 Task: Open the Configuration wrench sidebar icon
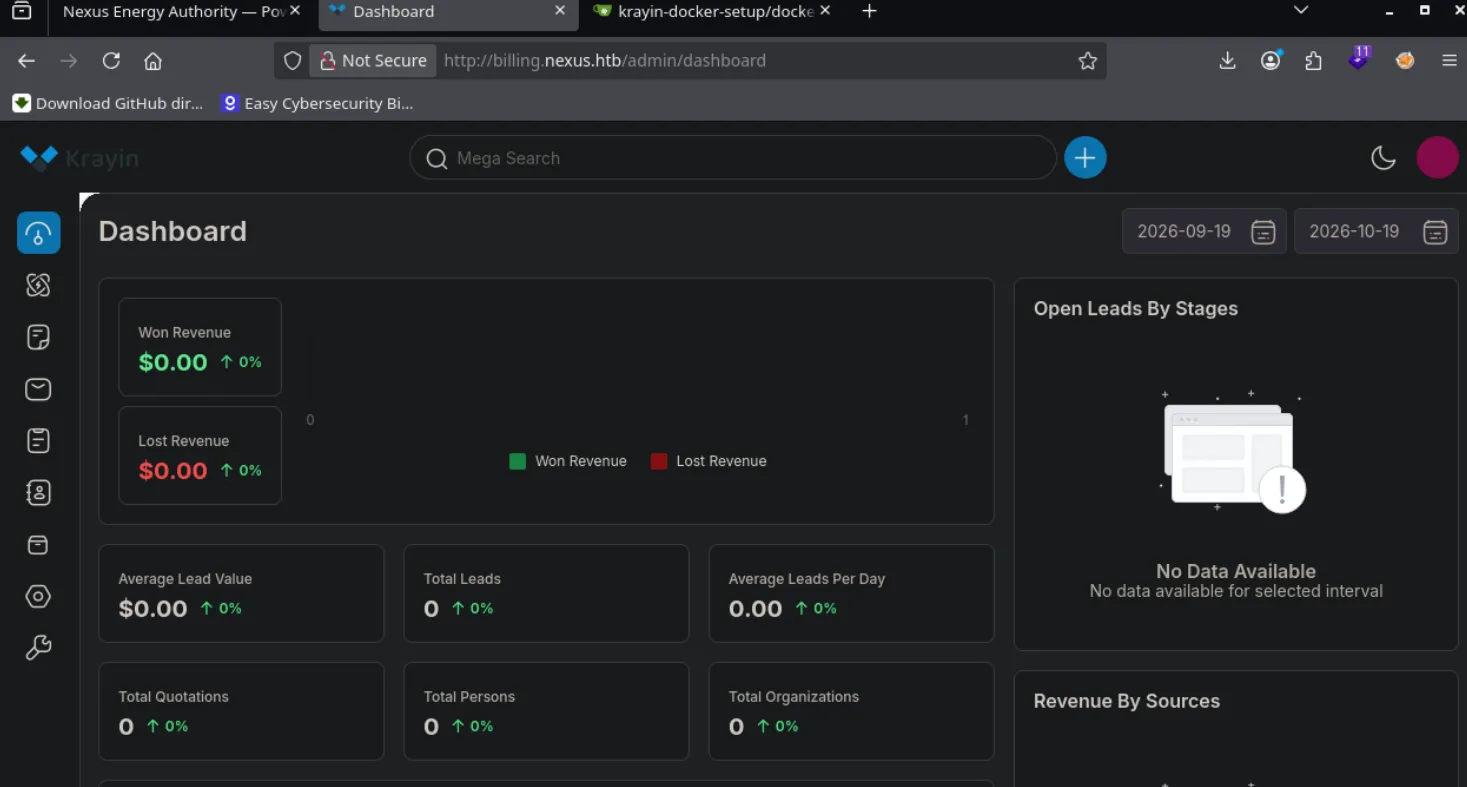point(38,649)
